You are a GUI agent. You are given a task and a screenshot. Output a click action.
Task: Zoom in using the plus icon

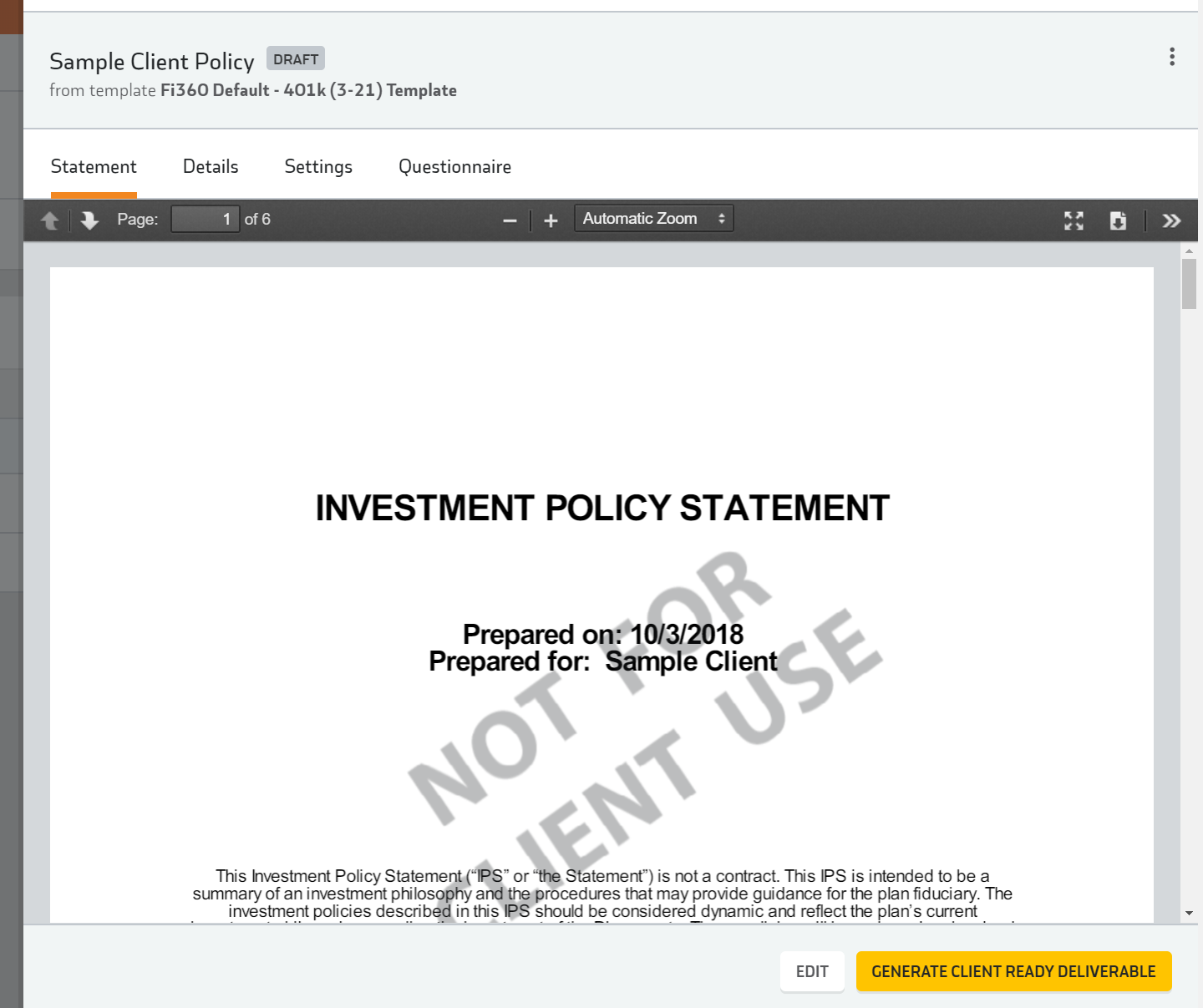click(551, 220)
